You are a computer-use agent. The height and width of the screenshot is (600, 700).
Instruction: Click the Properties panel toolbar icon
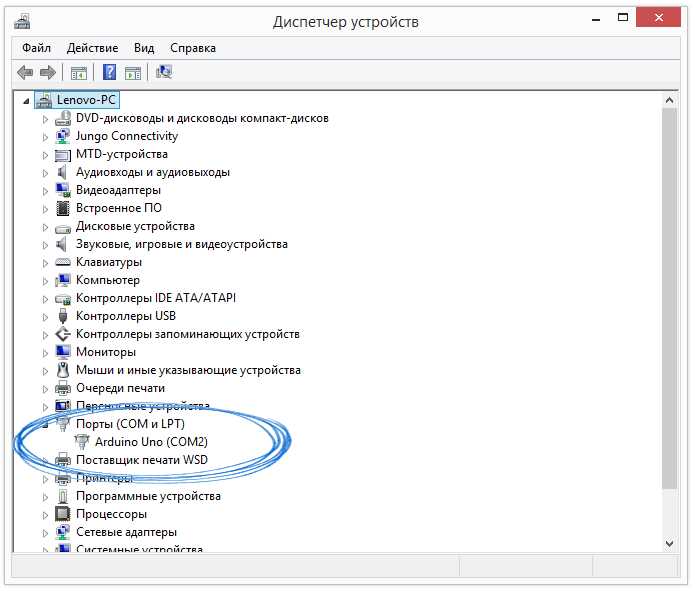point(133,72)
